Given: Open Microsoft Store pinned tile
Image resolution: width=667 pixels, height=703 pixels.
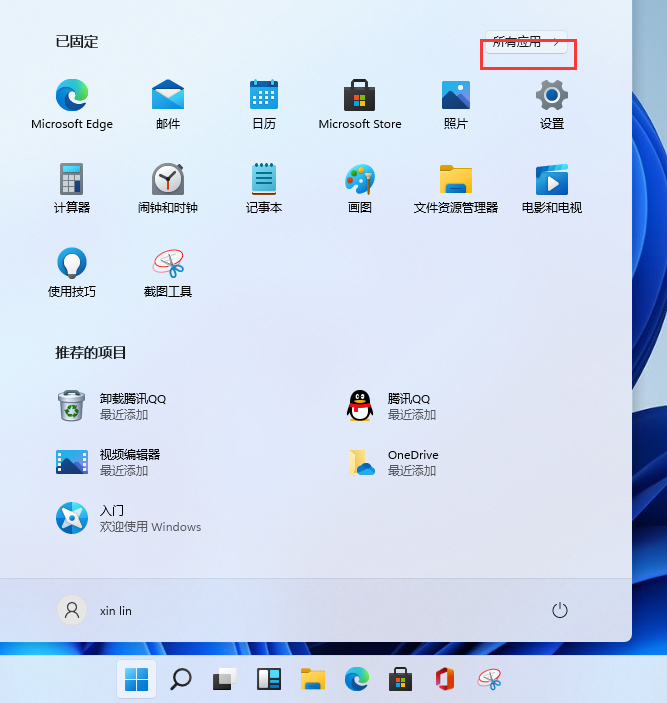Looking at the screenshot, I should (x=359, y=104).
